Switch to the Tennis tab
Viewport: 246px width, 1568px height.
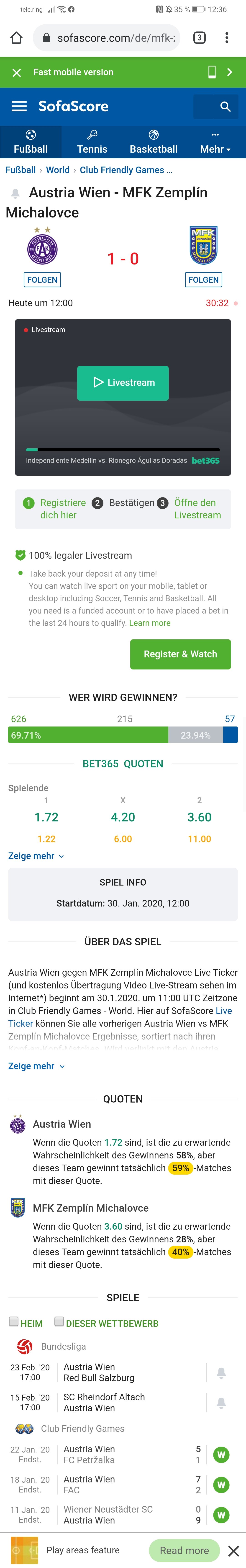[92, 142]
